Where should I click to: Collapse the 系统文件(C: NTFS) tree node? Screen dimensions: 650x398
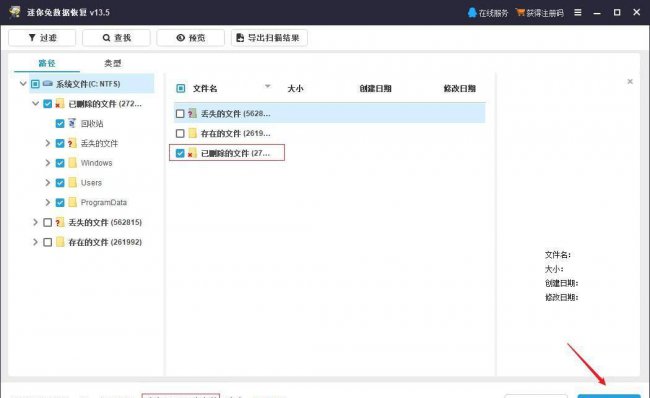click(x=23, y=84)
